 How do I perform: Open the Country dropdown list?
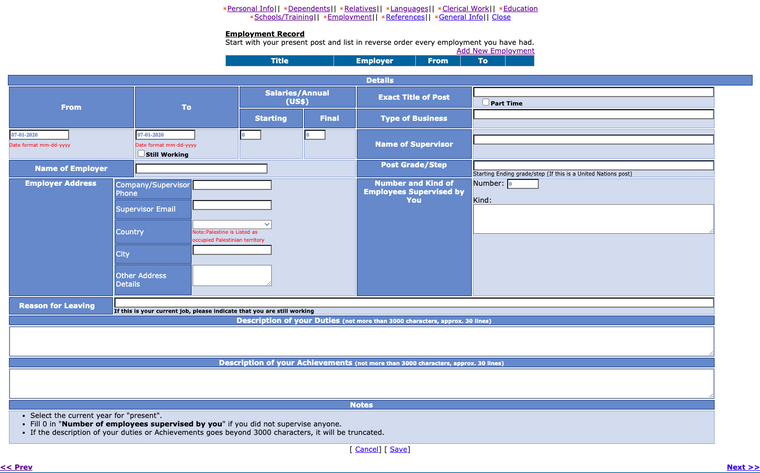pyautogui.click(x=232, y=224)
